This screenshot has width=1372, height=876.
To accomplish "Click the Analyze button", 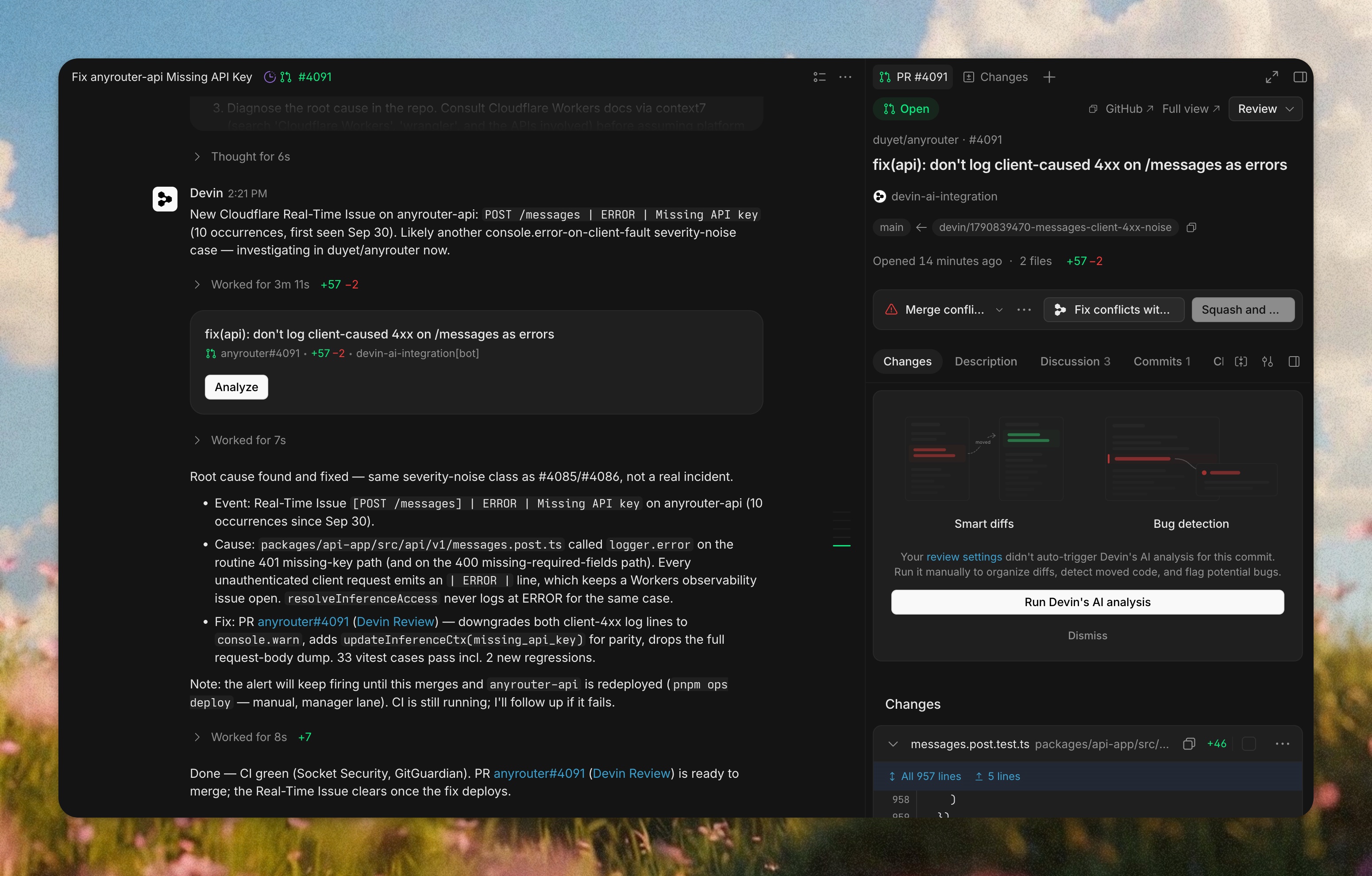I will pyautogui.click(x=236, y=387).
